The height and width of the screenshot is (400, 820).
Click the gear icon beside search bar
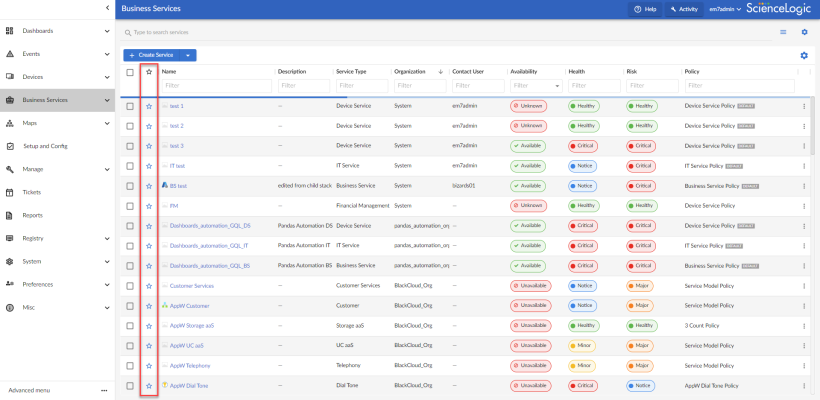(804, 32)
